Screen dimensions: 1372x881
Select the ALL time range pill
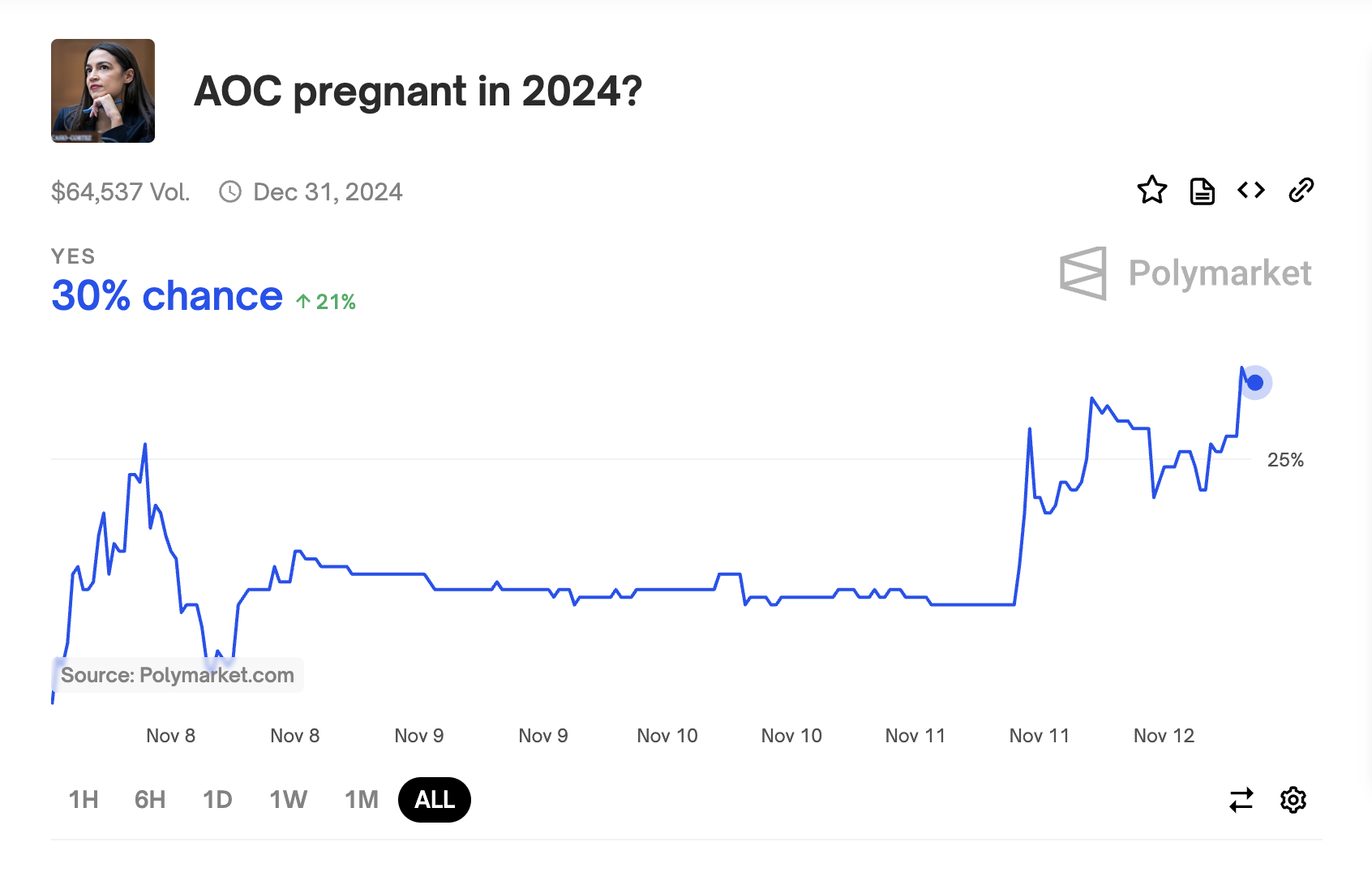point(435,800)
